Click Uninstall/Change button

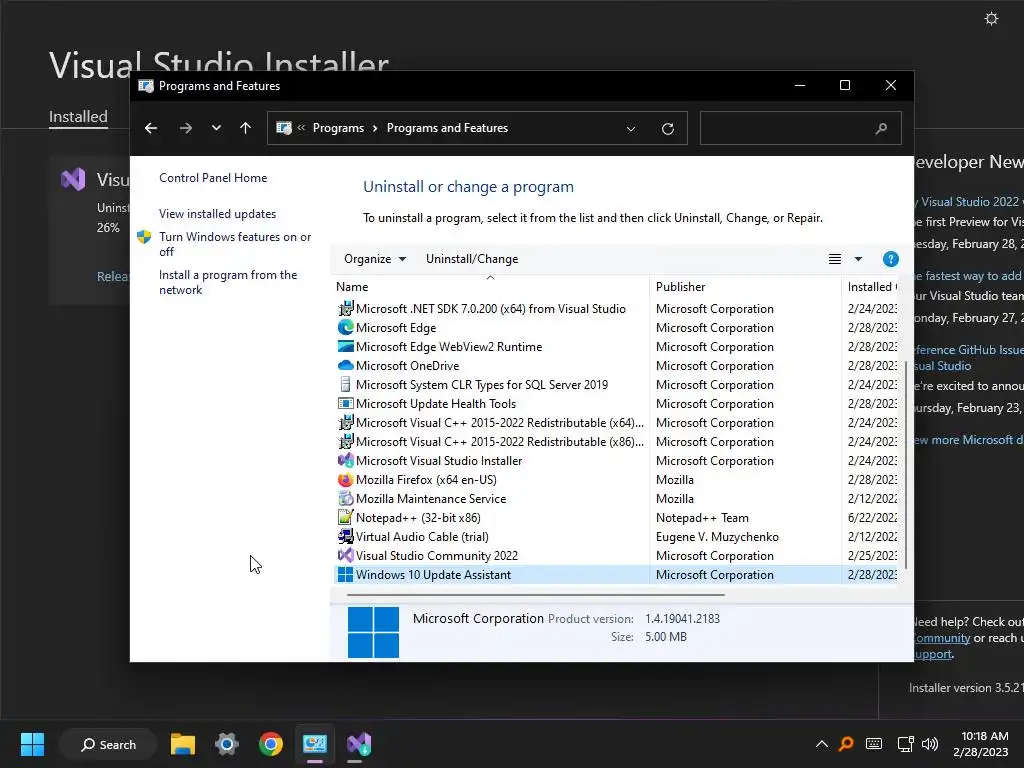coord(472,259)
